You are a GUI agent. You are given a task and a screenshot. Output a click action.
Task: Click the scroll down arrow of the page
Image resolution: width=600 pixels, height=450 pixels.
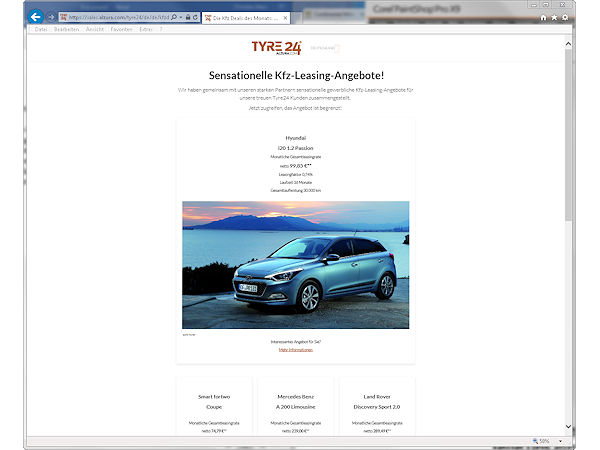[568, 426]
